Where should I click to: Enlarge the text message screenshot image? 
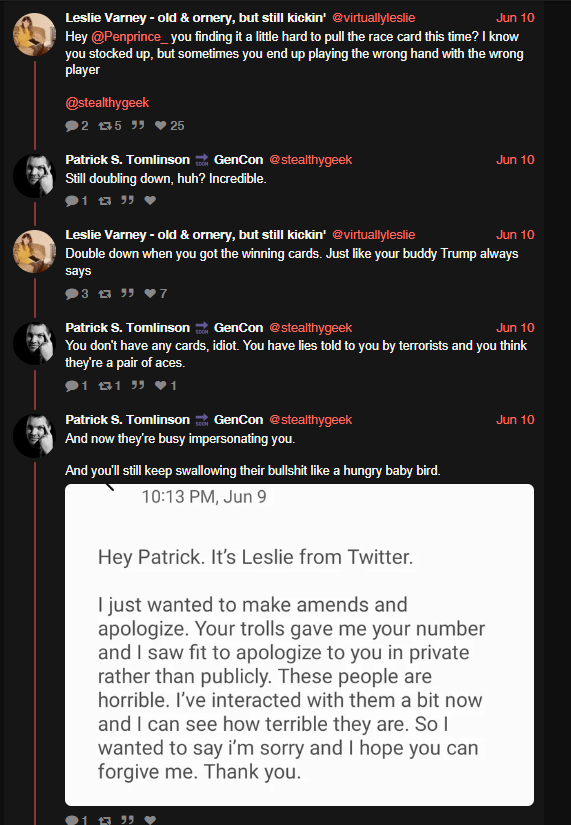click(x=299, y=645)
